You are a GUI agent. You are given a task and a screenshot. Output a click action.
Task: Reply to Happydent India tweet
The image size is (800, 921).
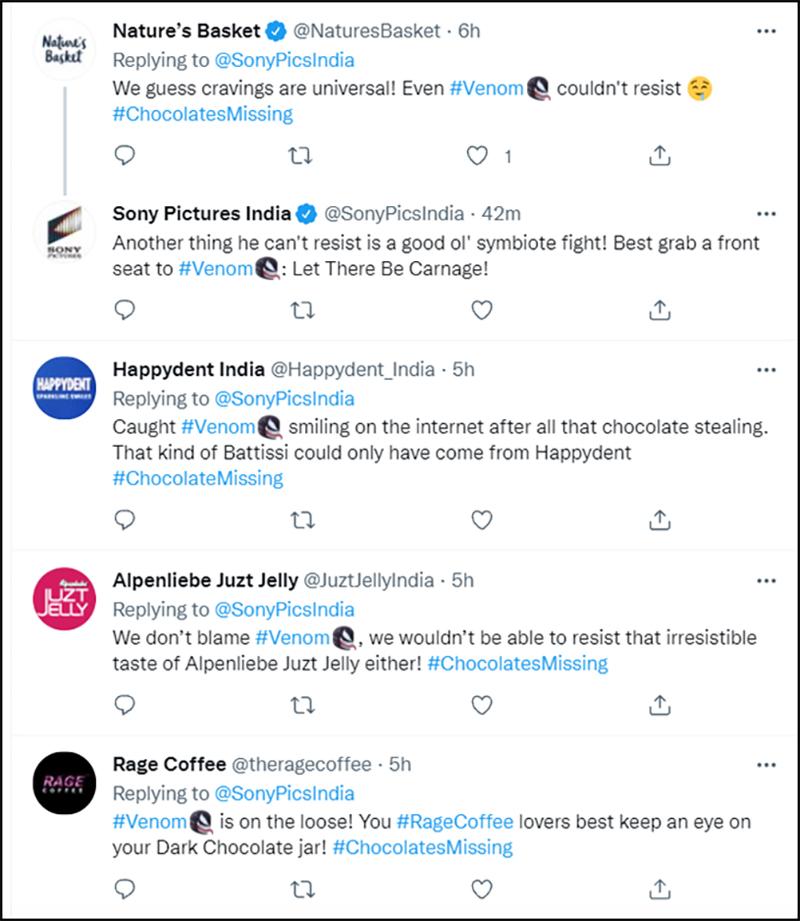pos(125,520)
